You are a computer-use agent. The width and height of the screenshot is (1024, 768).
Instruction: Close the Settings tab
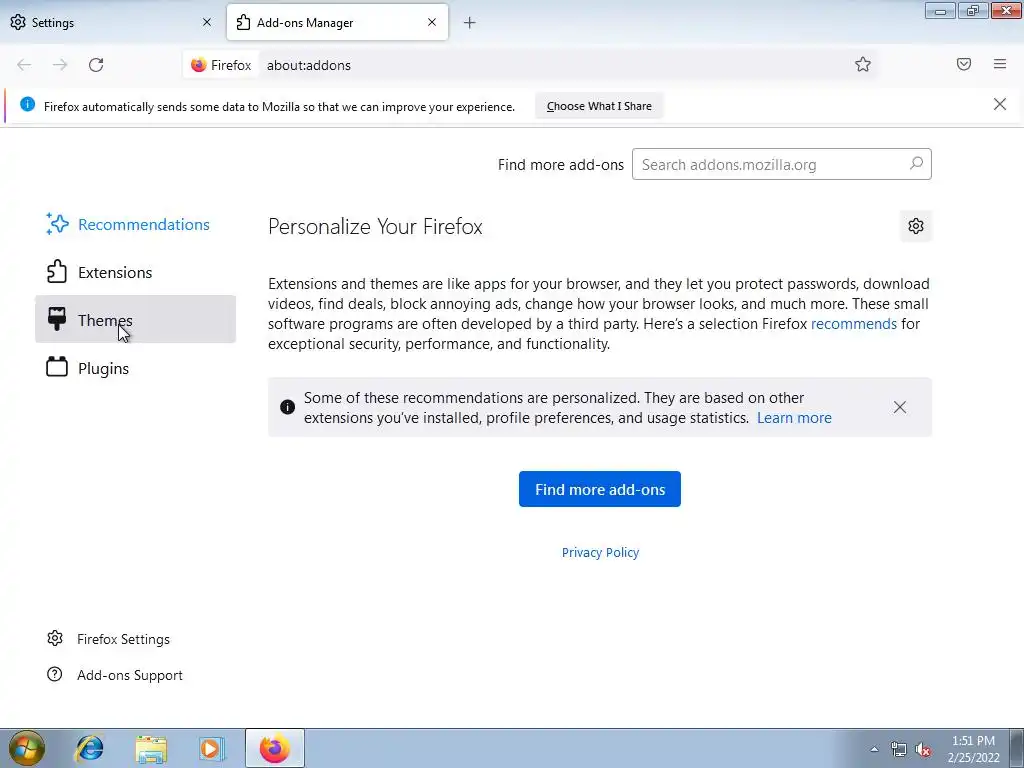[x=206, y=22]
